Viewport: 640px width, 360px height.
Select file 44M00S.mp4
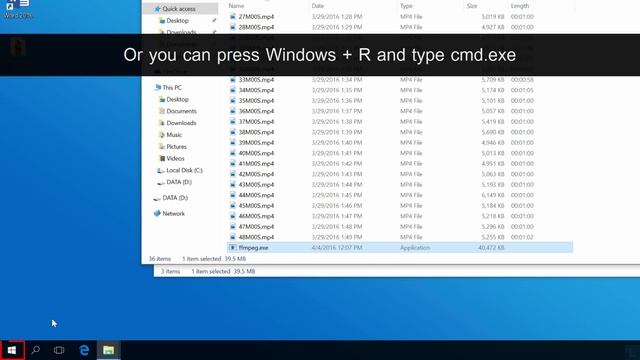(256, 195)
